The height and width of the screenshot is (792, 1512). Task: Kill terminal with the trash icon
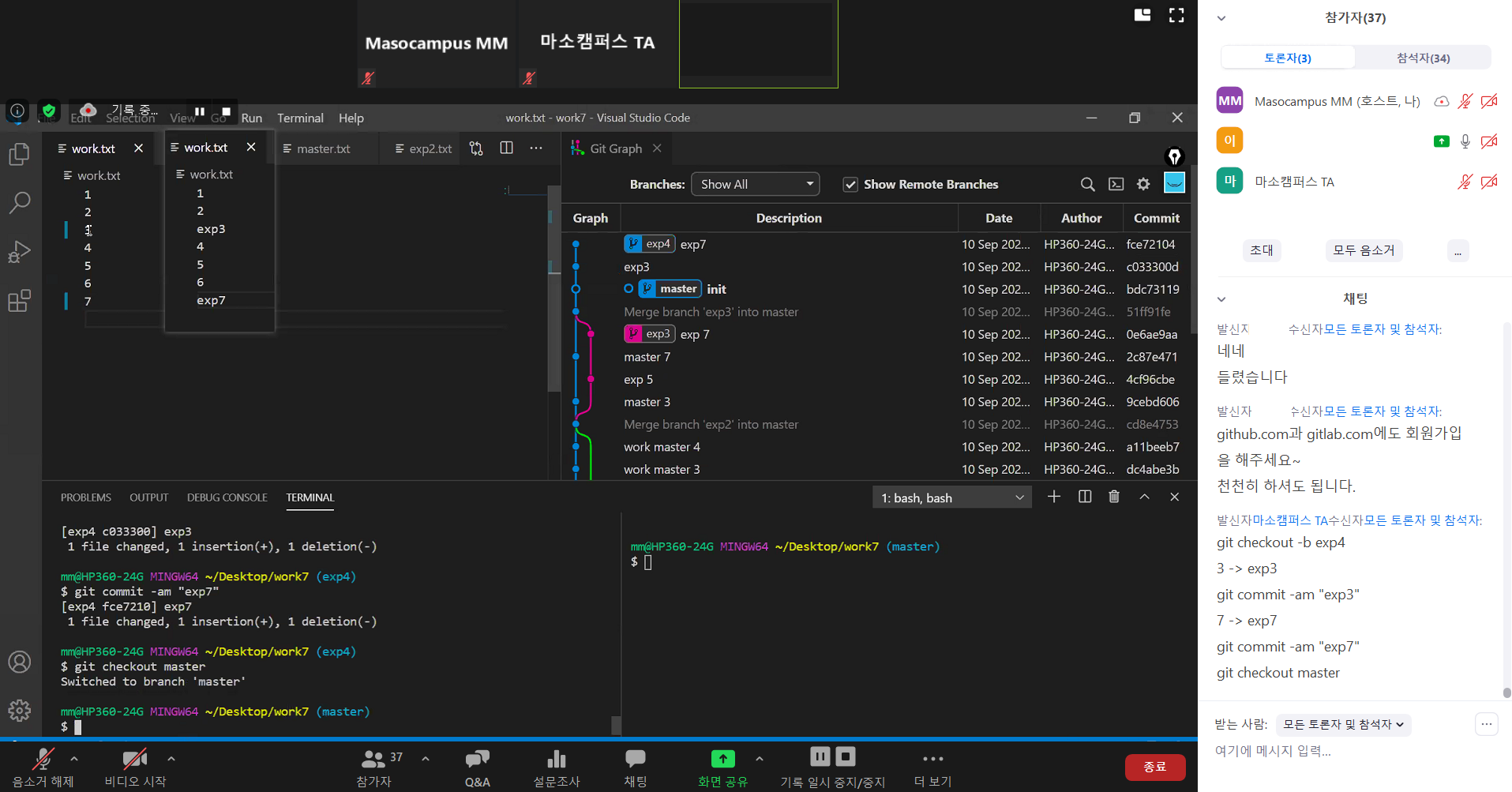(1114, 497)
